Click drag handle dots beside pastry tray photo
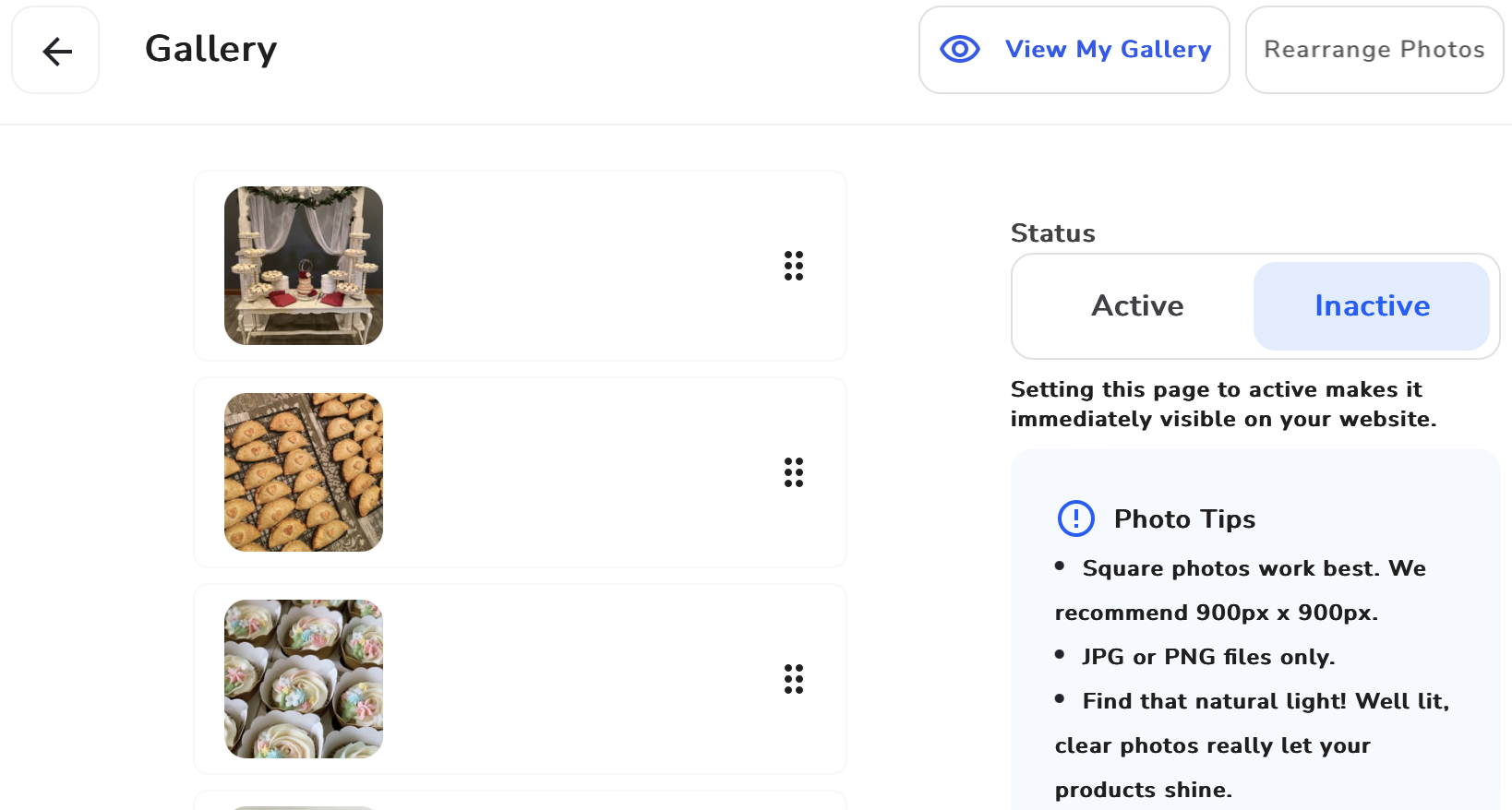 point(794,472)
